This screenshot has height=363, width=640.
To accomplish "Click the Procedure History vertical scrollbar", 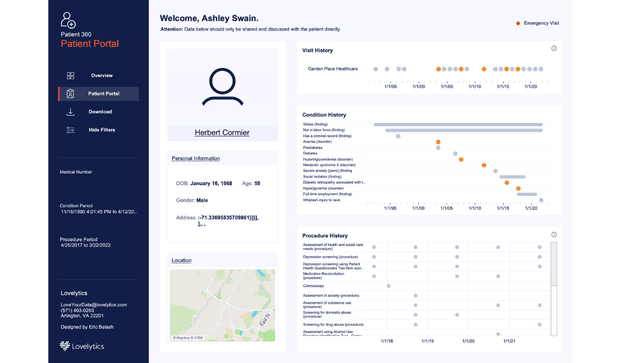I will 553,289.
